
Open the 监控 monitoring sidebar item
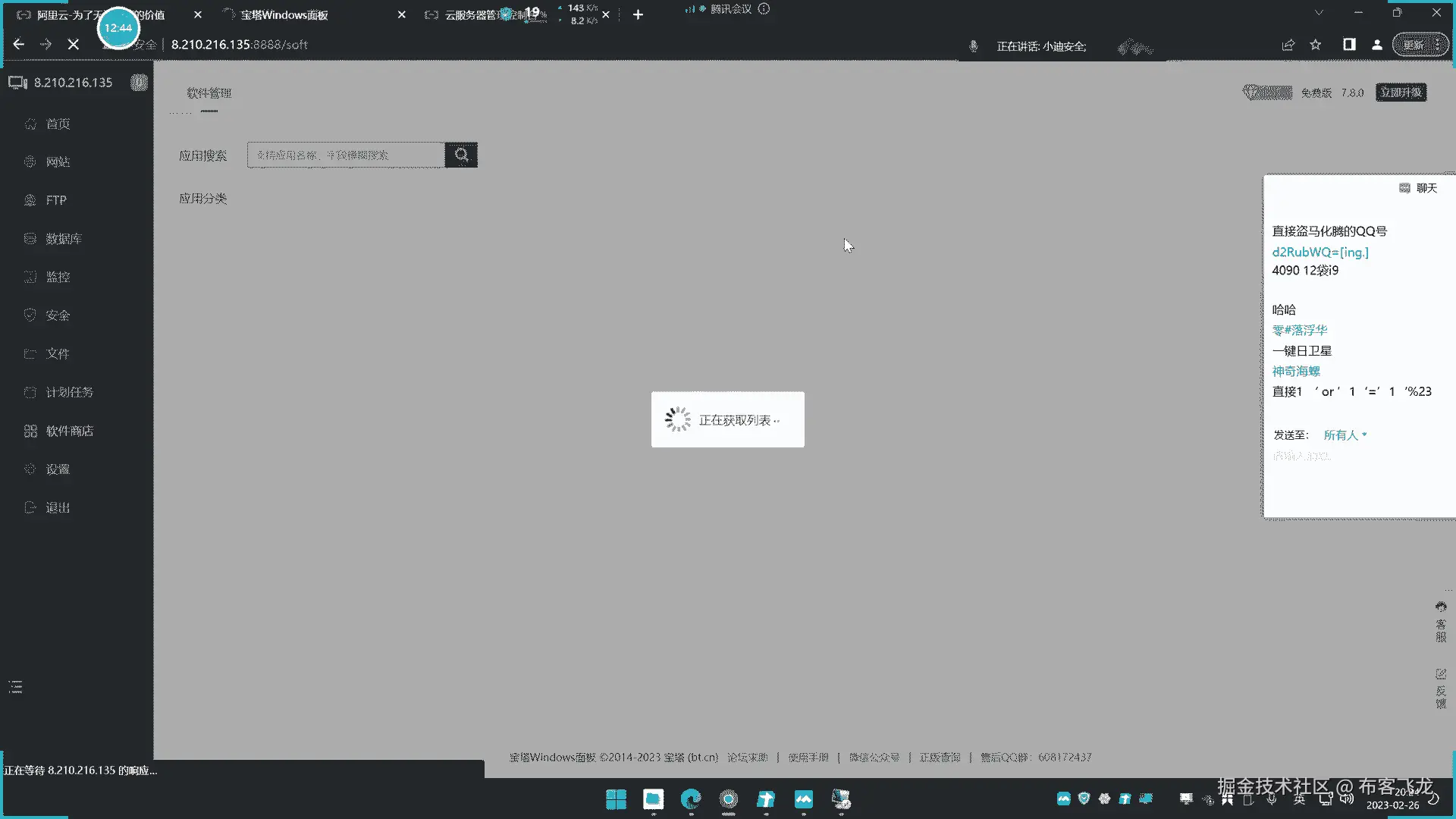pos(58,277)
